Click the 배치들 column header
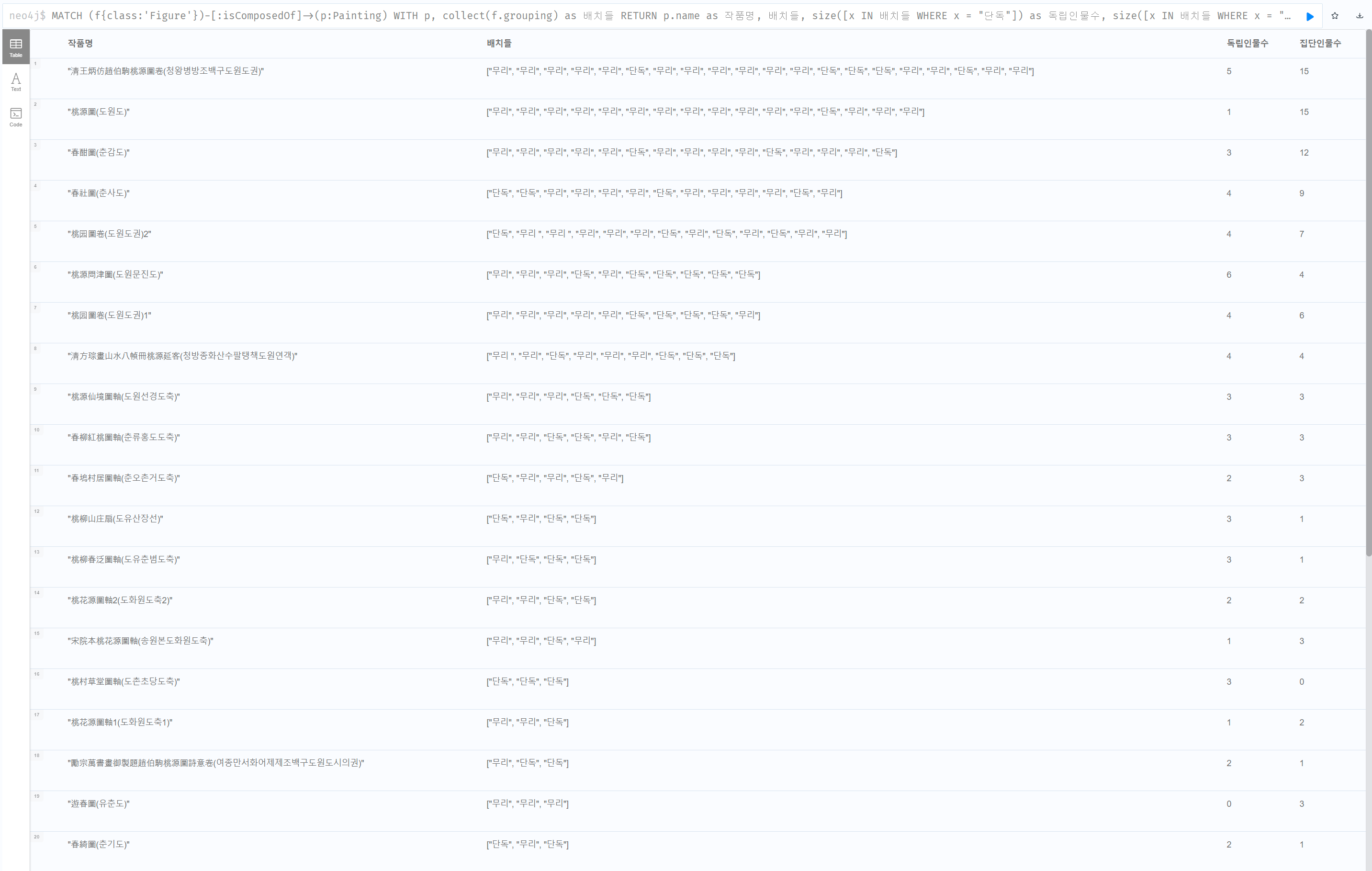This screenshot has height=871, width=1372. click(499, 43)
